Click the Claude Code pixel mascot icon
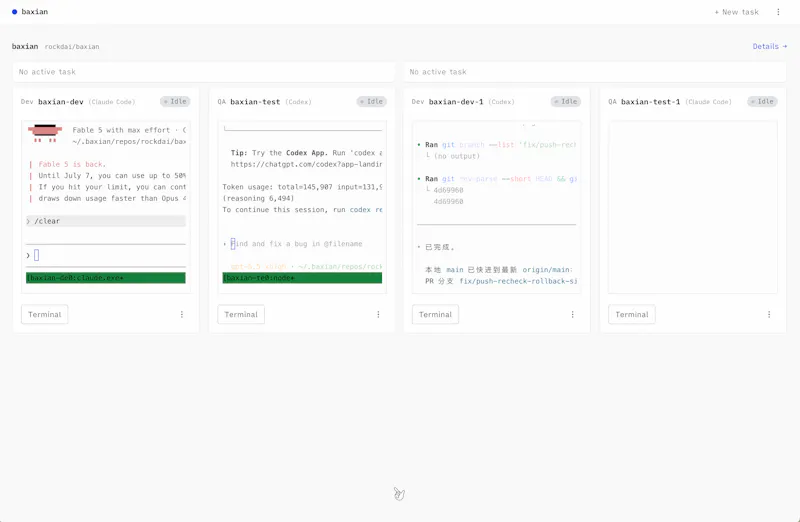 [45, 133]
